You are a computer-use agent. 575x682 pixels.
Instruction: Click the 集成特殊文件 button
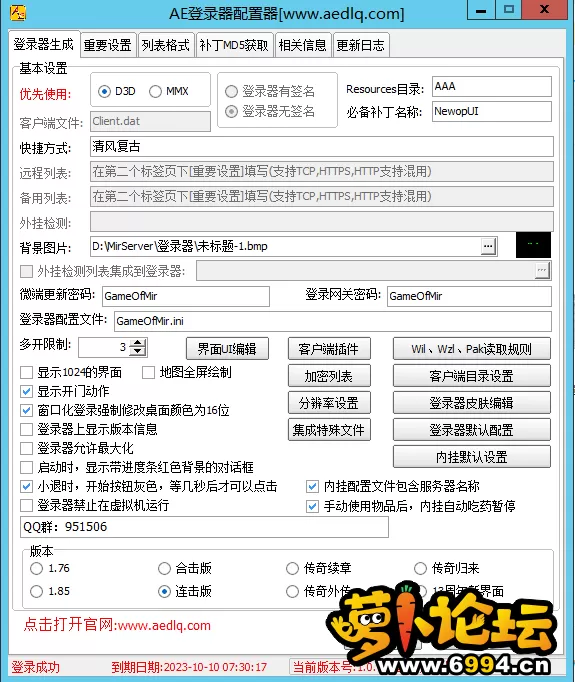329,430
